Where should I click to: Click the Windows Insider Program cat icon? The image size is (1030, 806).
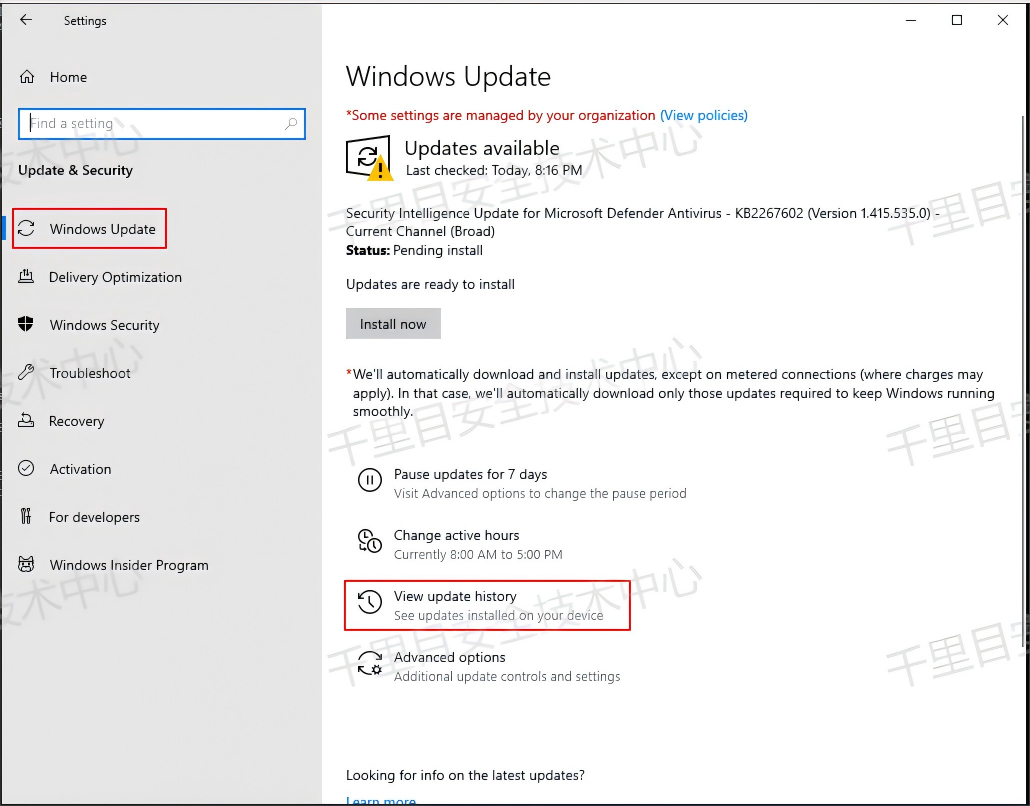click(x=26, y=564)
